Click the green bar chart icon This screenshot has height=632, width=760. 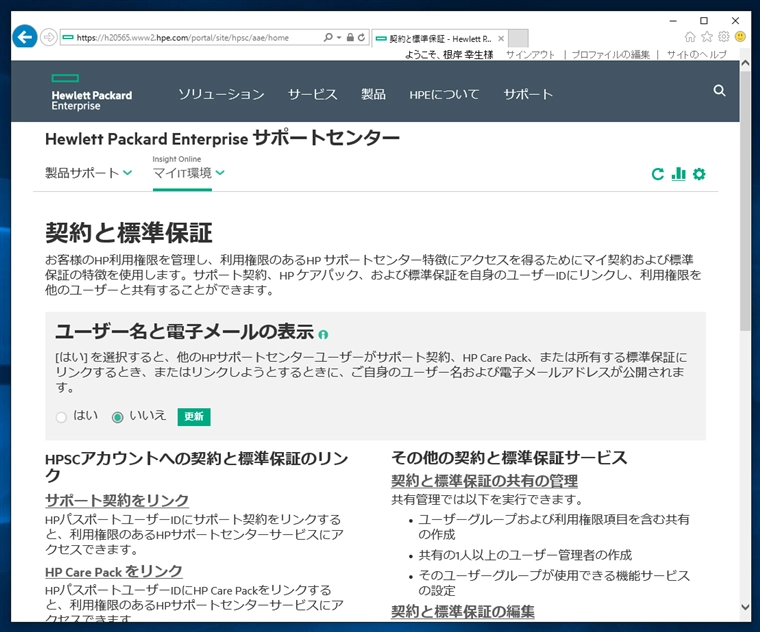point(679,174)
